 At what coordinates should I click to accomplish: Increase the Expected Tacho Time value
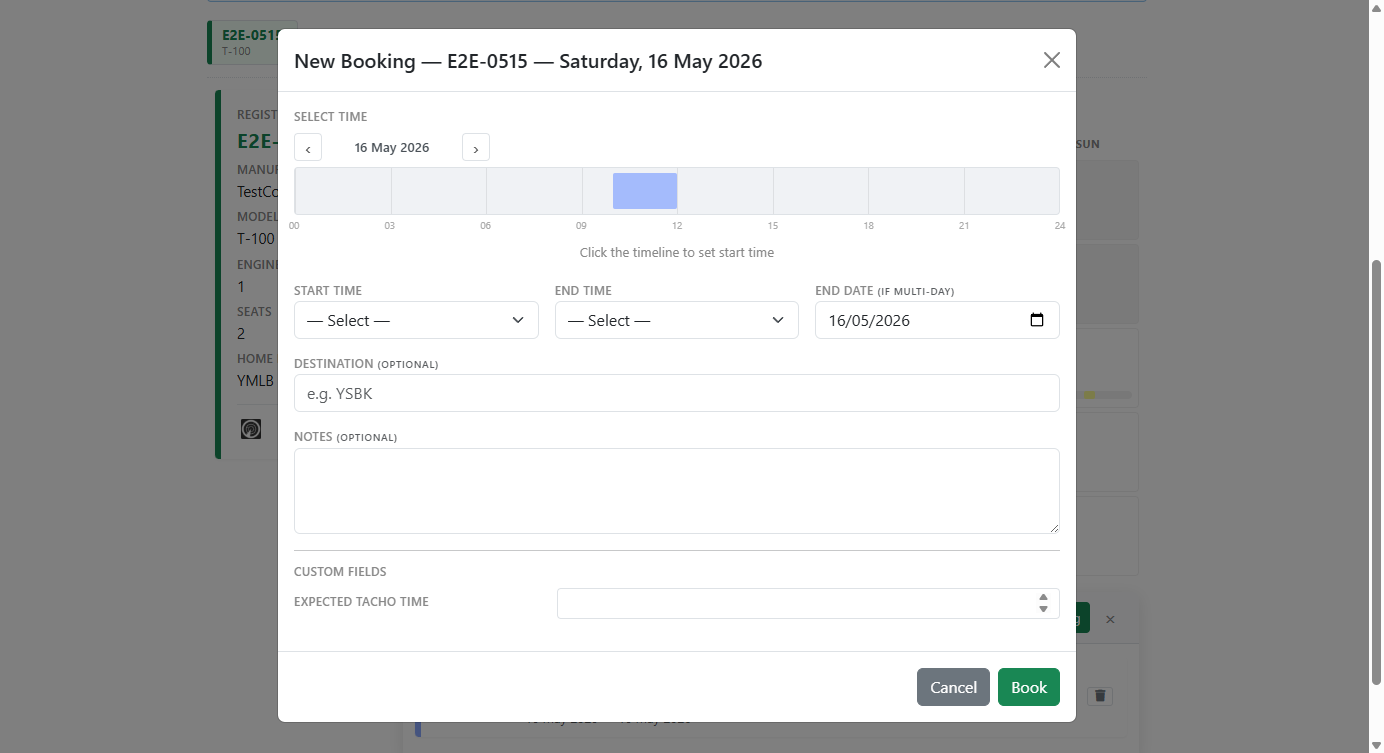1043,597
